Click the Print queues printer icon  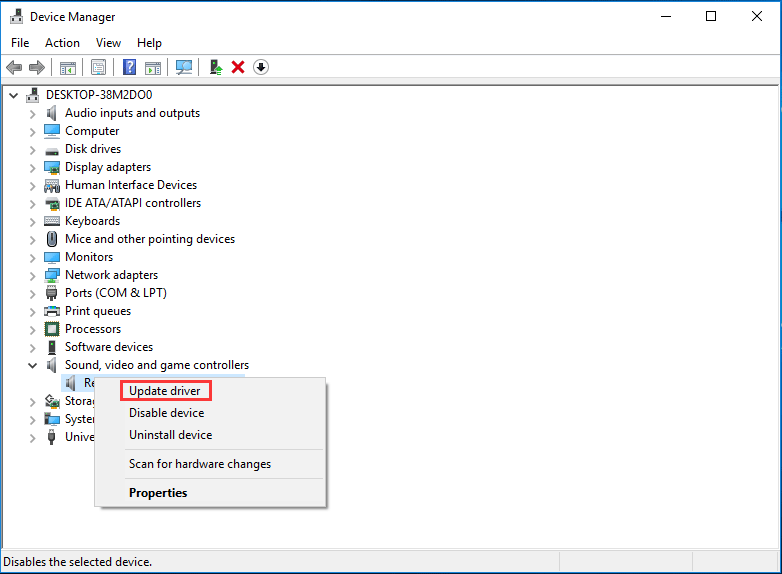(x=52, y=312)
